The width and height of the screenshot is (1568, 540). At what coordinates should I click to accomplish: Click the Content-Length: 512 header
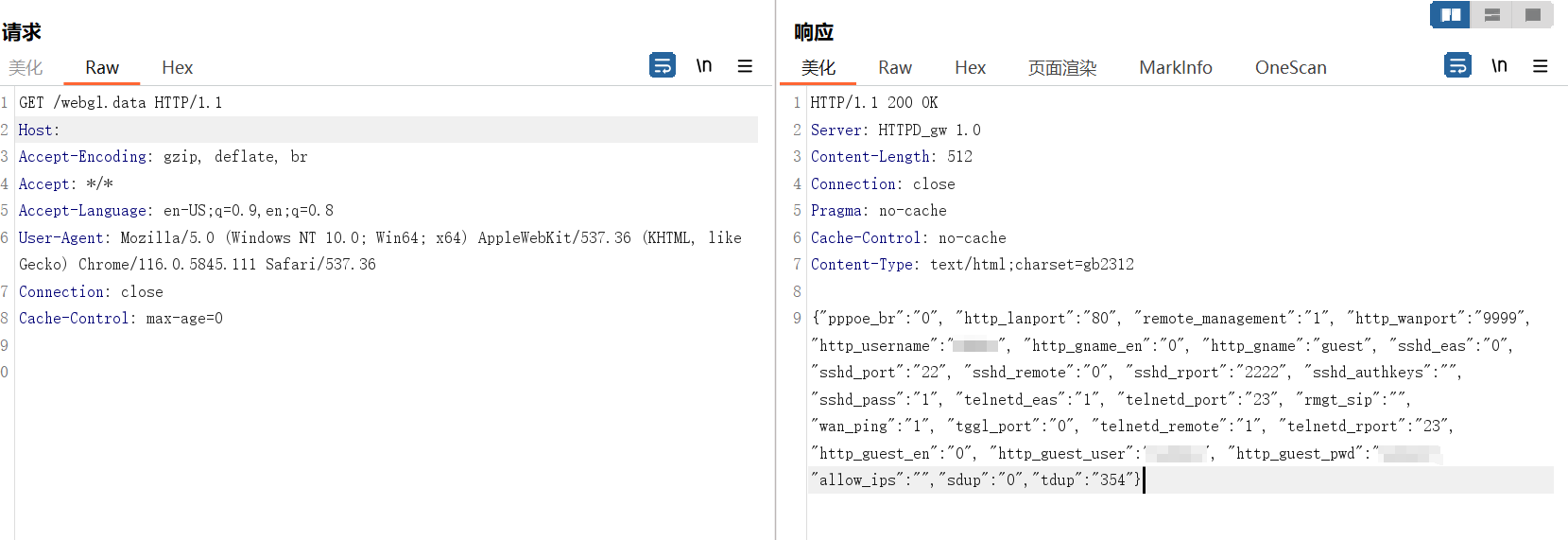pos(891,156)
